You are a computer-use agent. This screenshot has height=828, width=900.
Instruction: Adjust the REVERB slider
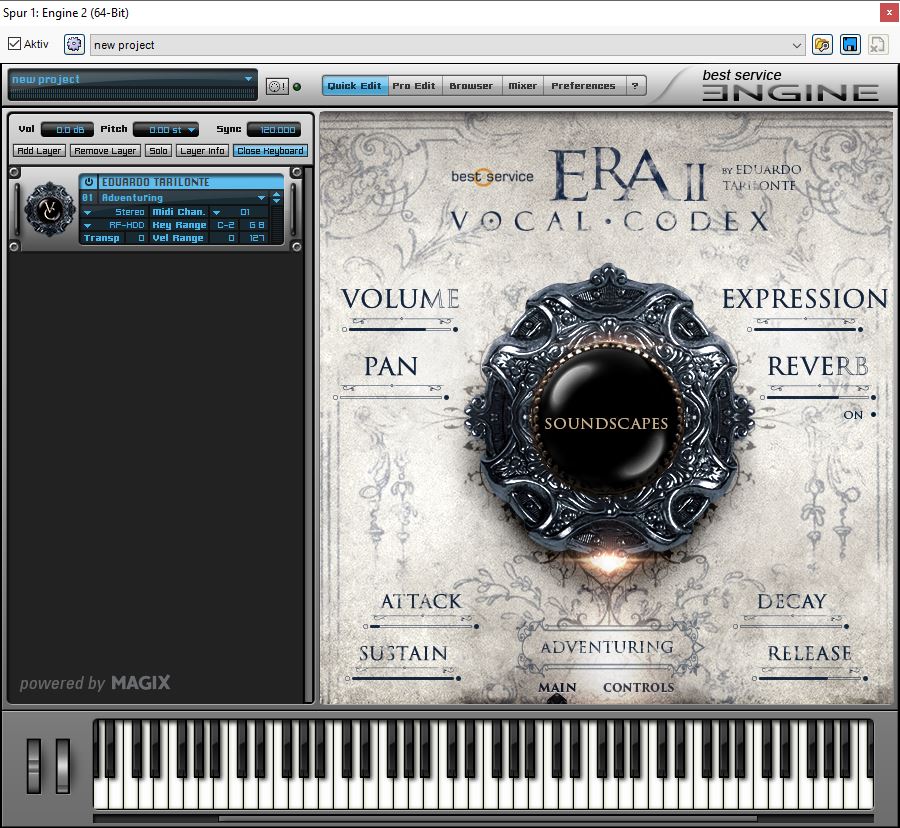coord(818,397)
